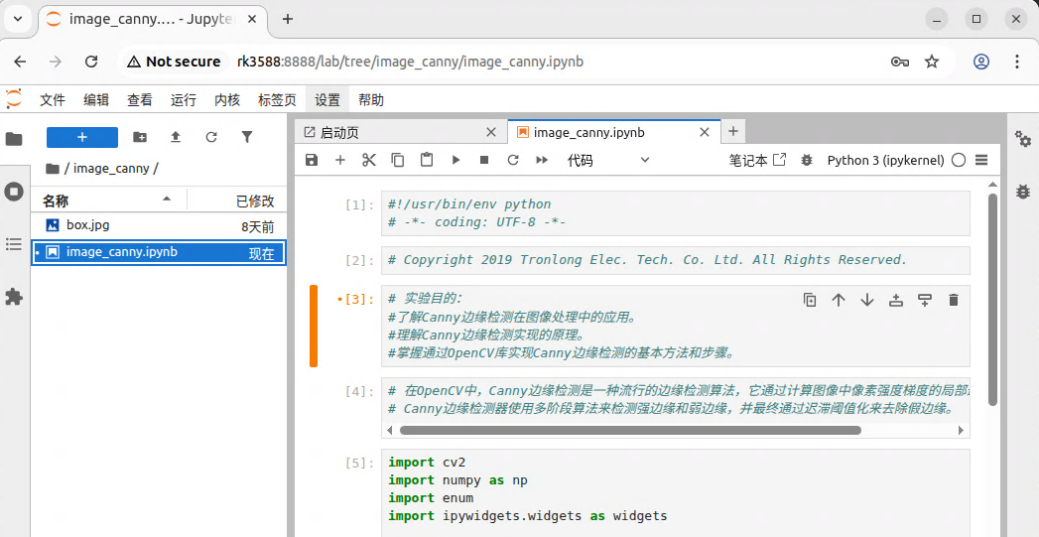The image size is (1039, 537).
Task: Run the selected cell
Action: coord(456,160)
